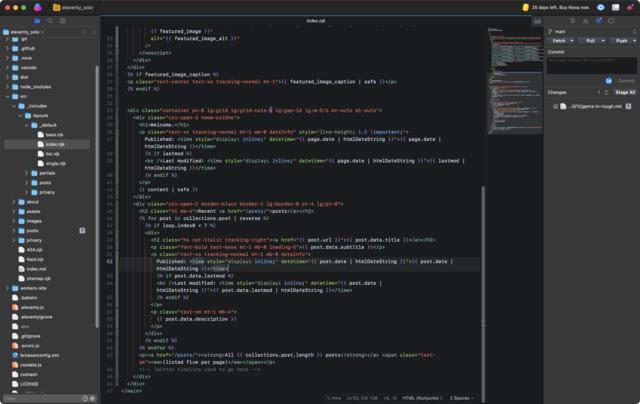Click the browserconfig.xml file icon
This screenshot has height=404, width=640.
15,355
